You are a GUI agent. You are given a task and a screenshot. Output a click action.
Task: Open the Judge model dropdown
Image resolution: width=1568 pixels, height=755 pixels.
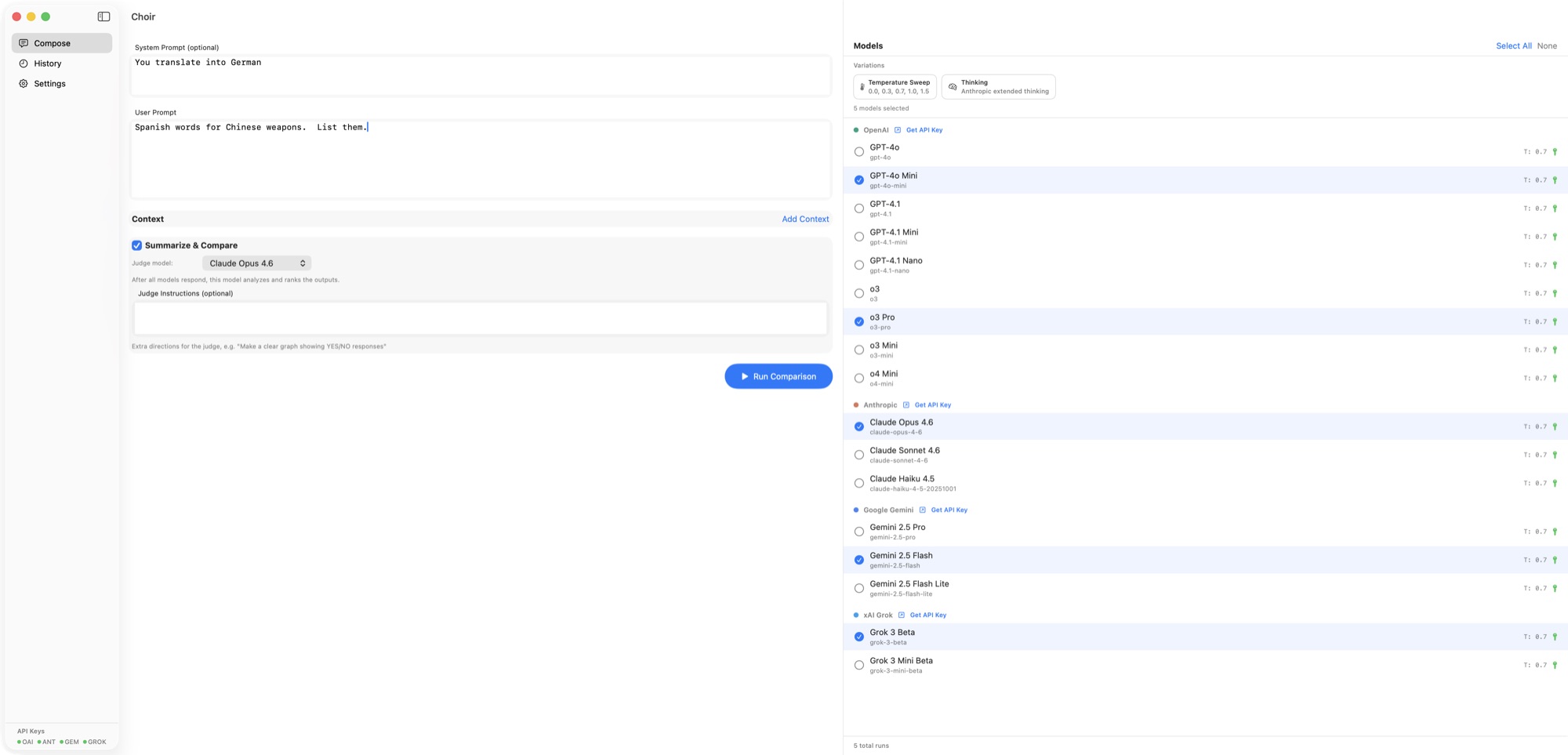point(256,263)
